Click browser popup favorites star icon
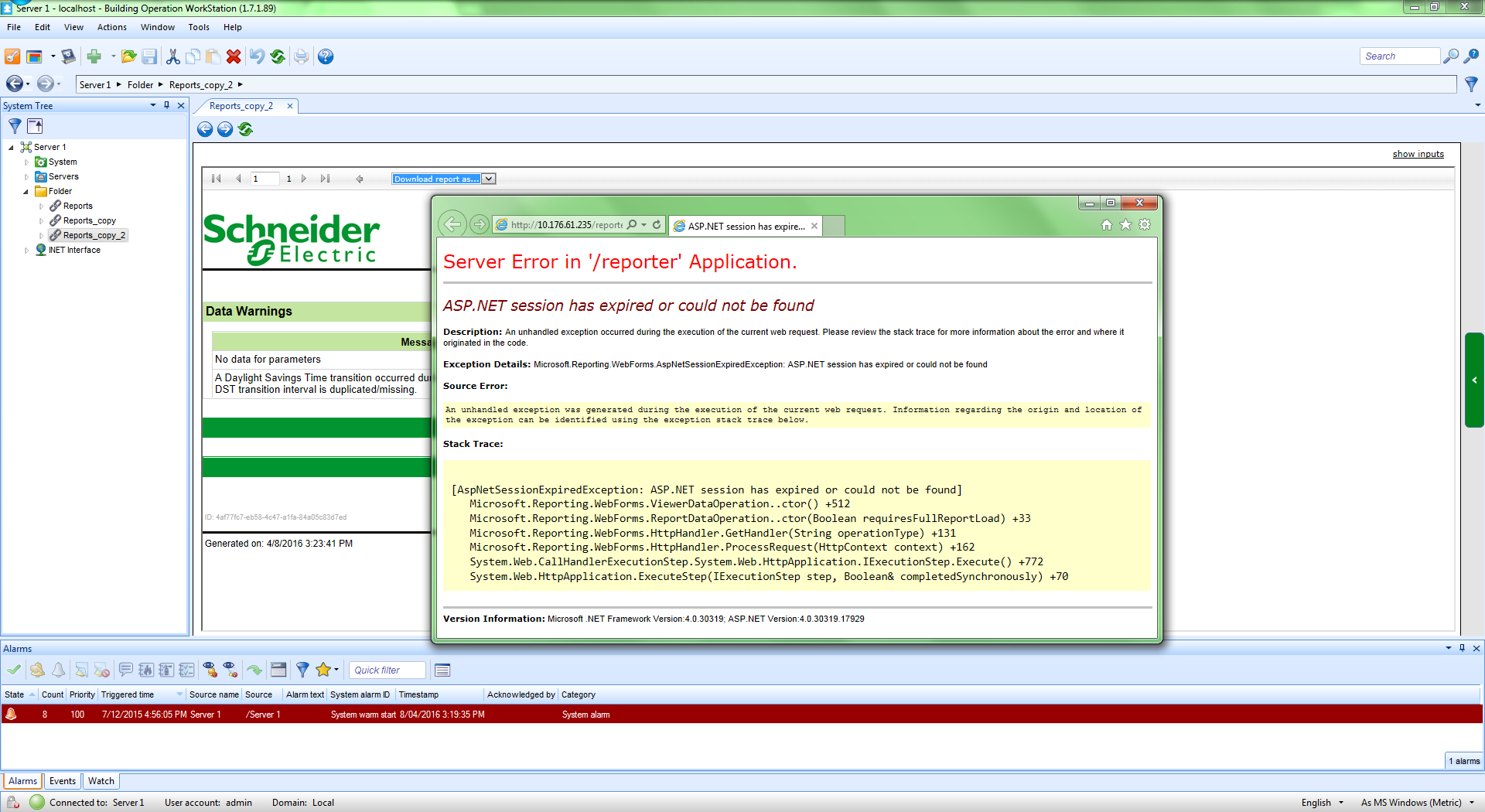Screen dimensions: 1485x812 click(x=1125, y=225)
